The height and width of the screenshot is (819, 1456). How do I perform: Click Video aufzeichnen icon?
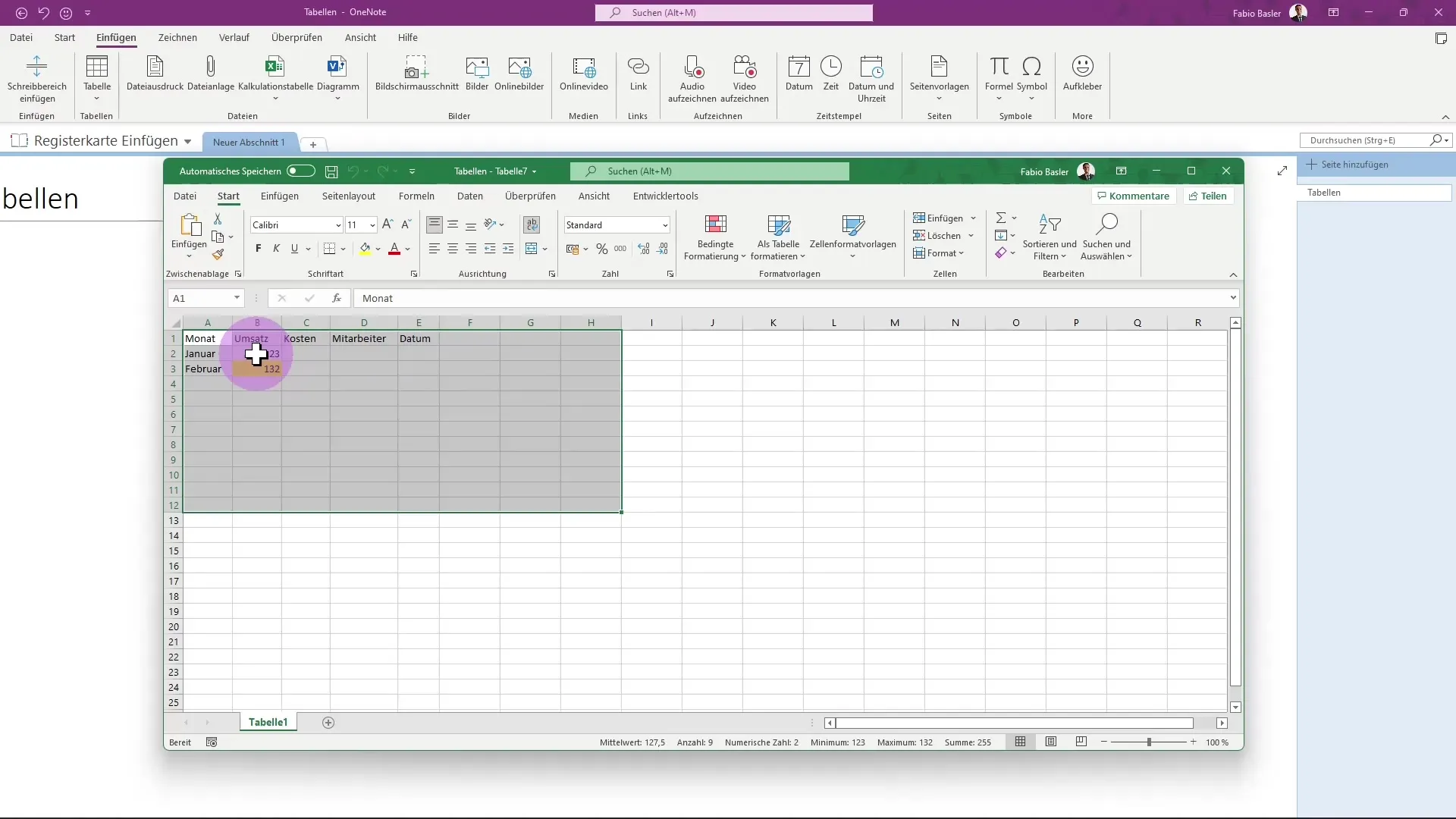745,67
